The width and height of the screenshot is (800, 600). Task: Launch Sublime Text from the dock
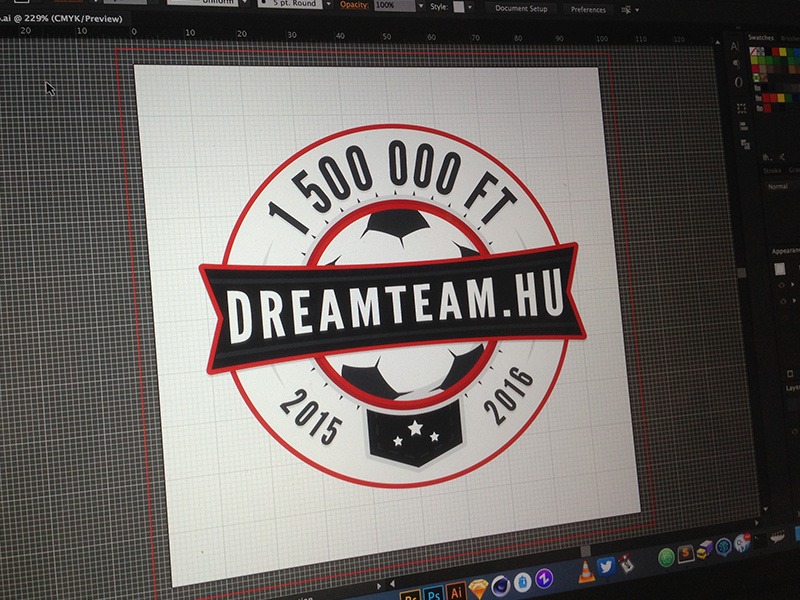click(686, 554)
